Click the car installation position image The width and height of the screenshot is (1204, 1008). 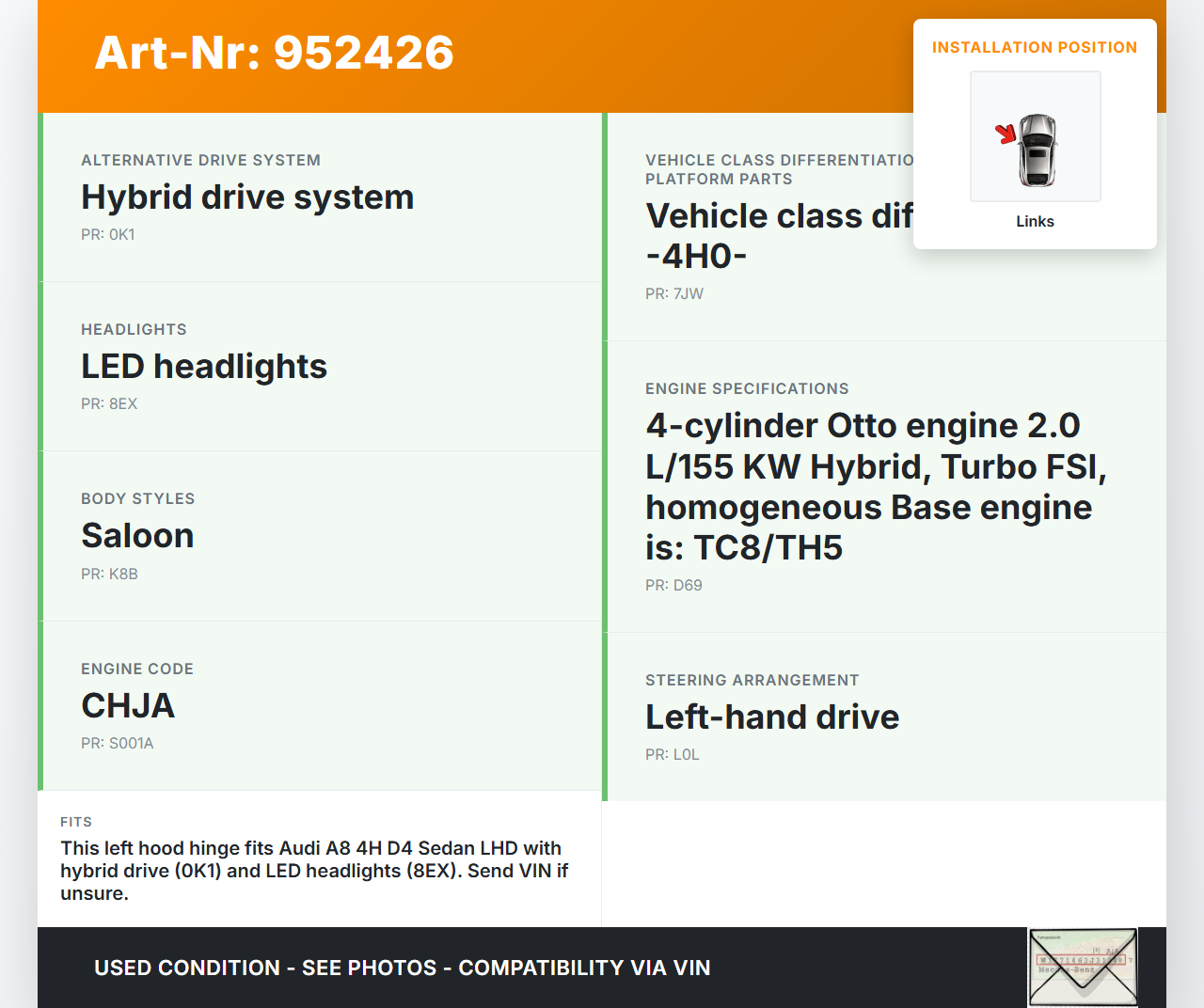coord(1036,137)
